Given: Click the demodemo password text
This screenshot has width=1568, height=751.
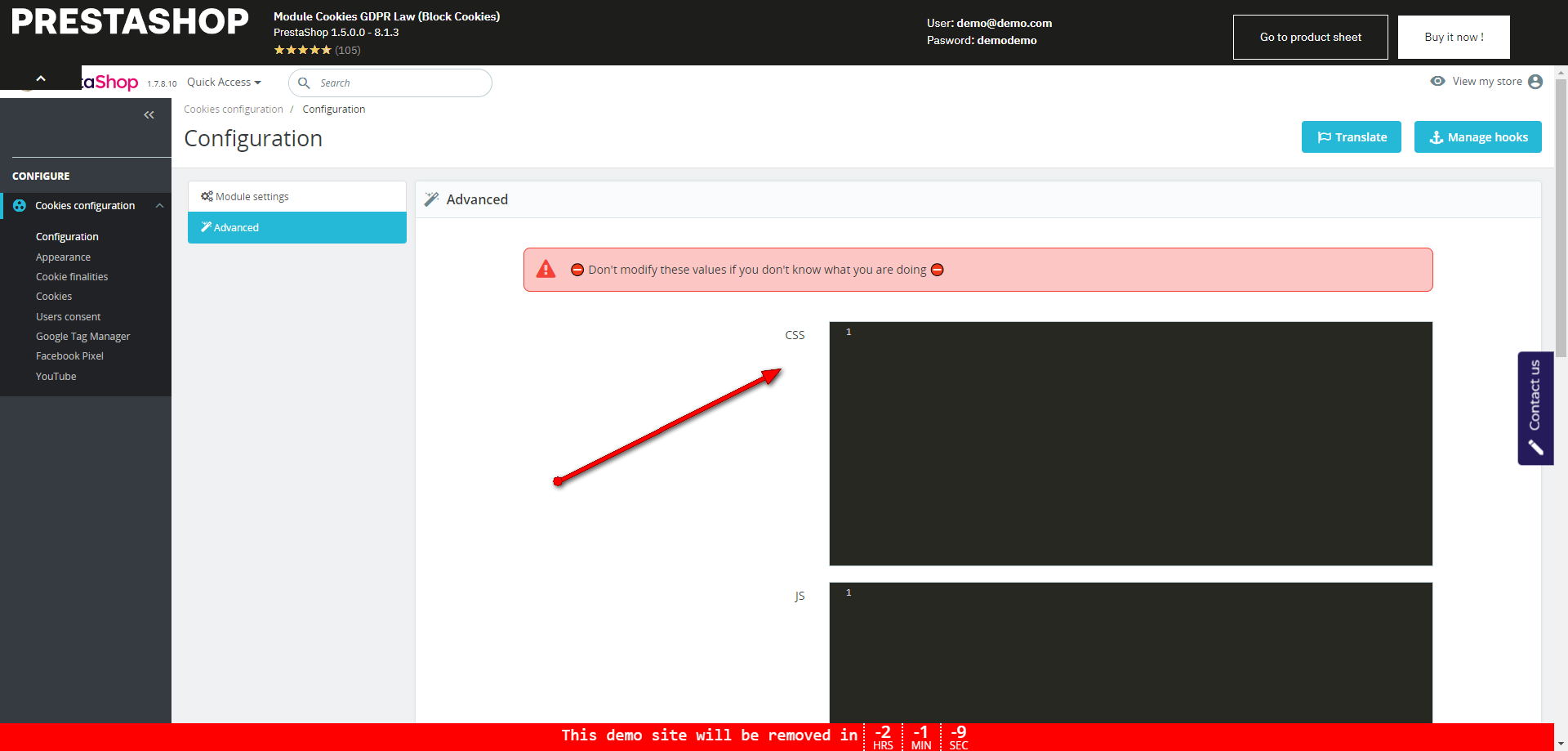Looking at the screenshot, I should click(1007, 40).
